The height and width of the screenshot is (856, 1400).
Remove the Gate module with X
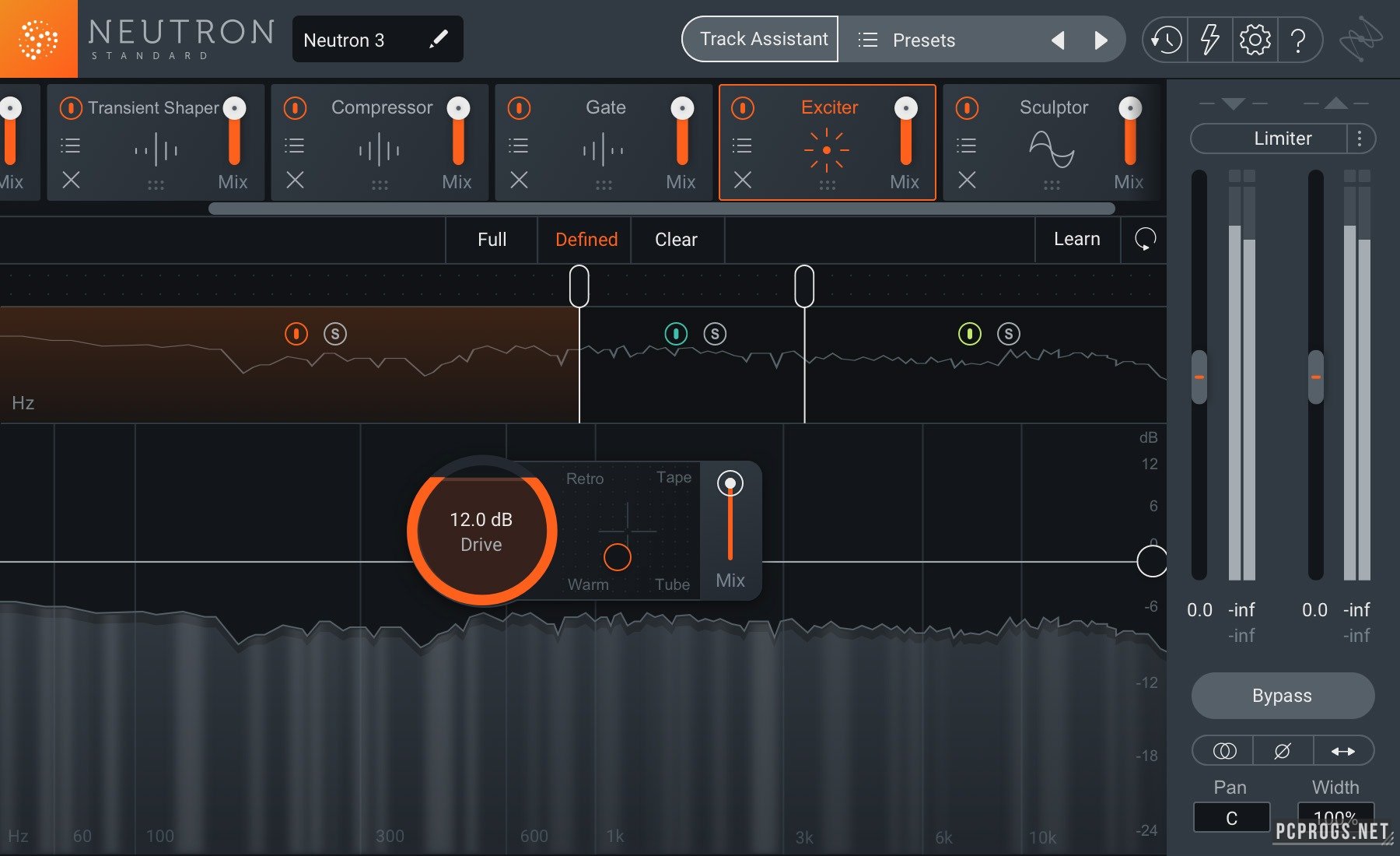point(519,180)
